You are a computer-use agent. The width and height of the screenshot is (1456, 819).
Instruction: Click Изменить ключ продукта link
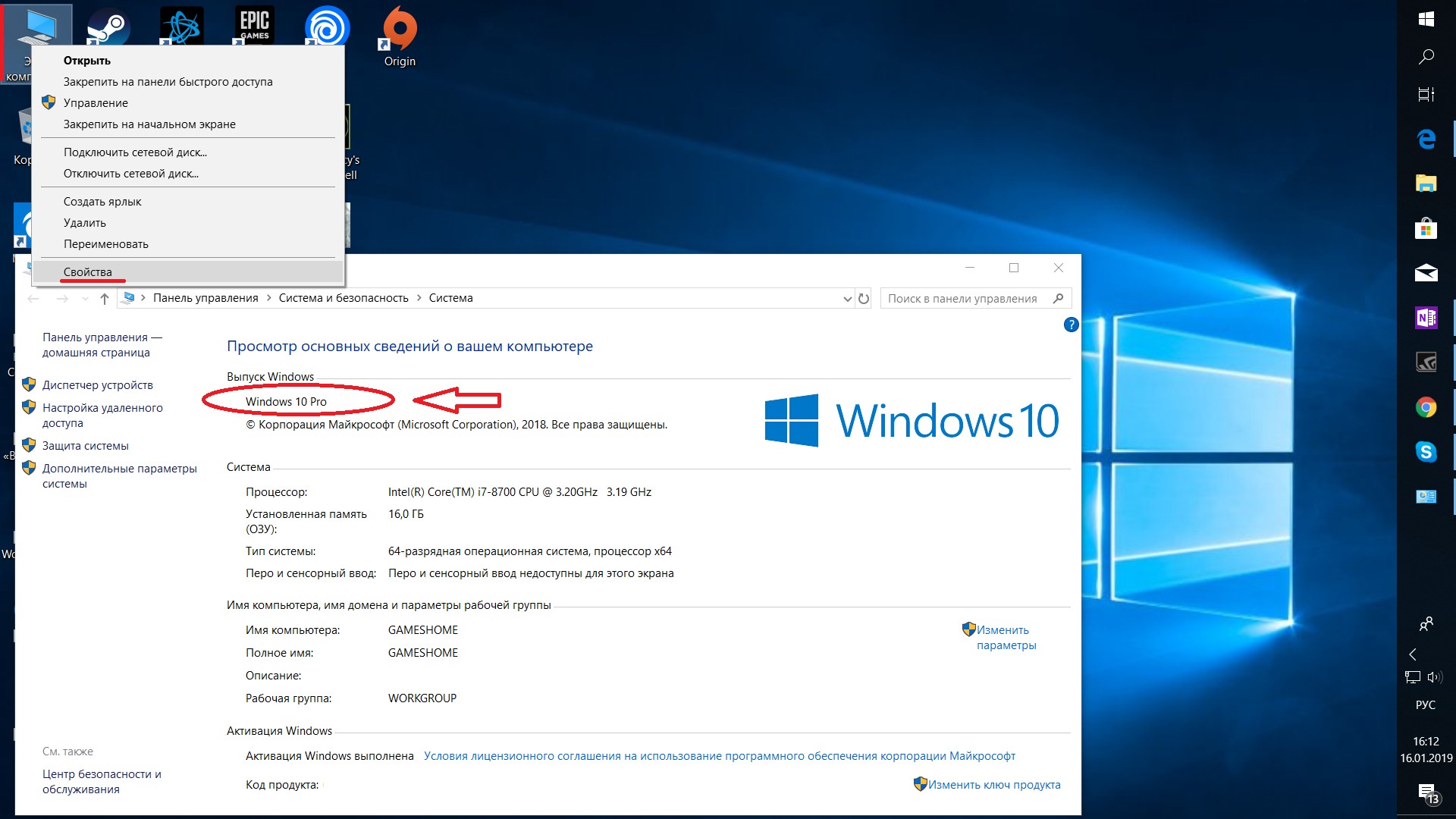(993, 785)
